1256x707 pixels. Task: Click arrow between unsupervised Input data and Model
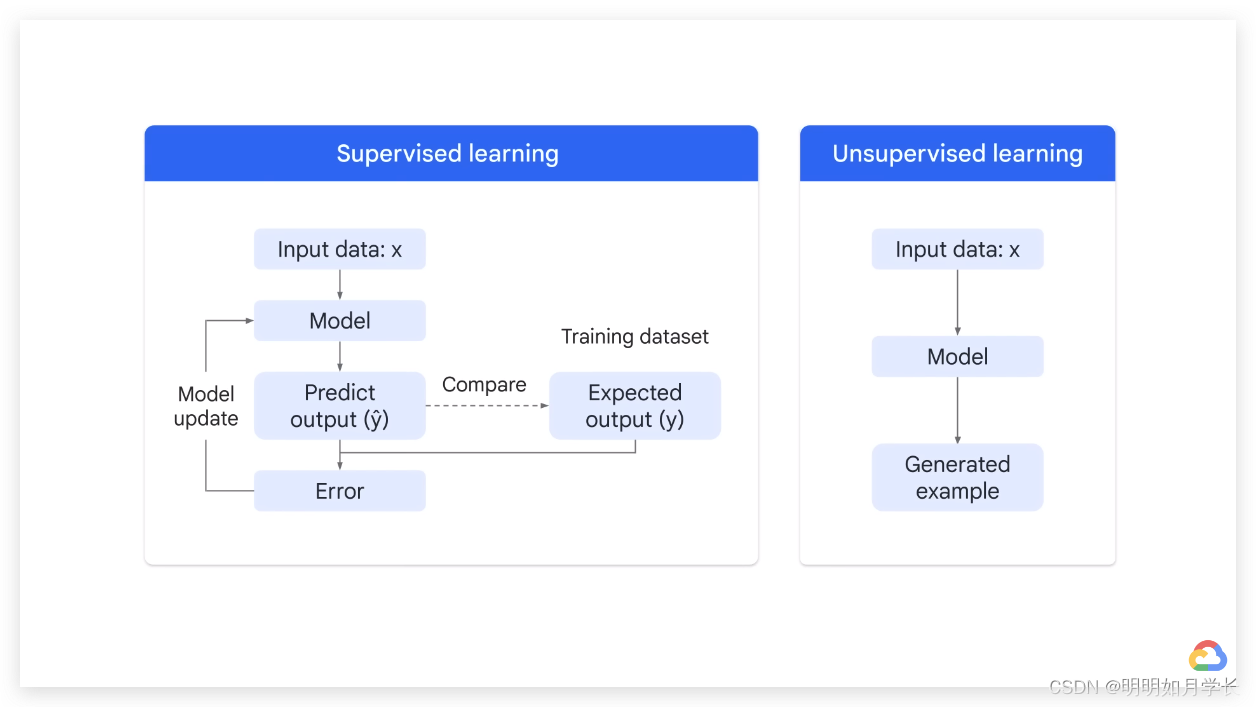pos(957,303)
